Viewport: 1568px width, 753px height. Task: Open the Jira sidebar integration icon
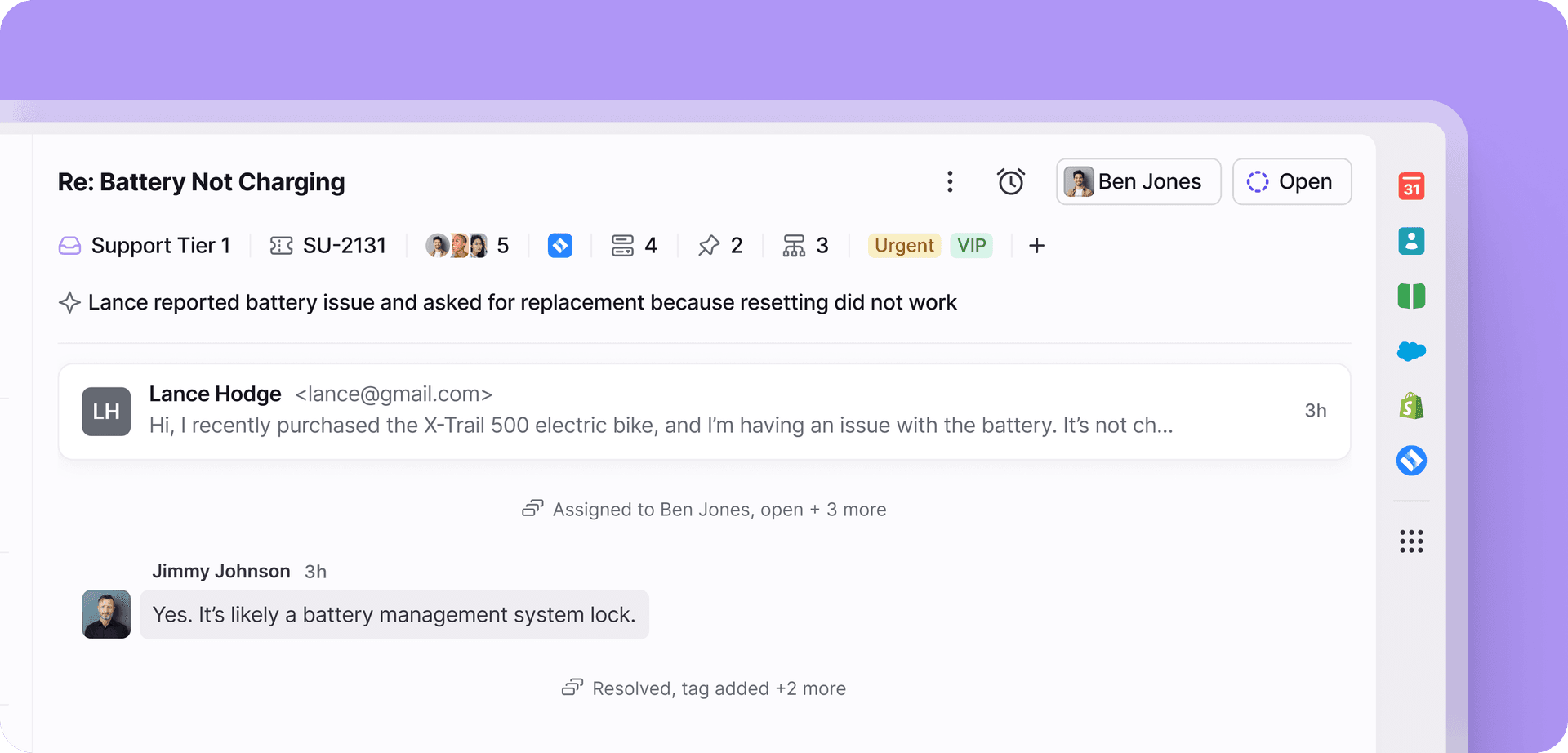pyautogui.click(x=1410, y=461)
